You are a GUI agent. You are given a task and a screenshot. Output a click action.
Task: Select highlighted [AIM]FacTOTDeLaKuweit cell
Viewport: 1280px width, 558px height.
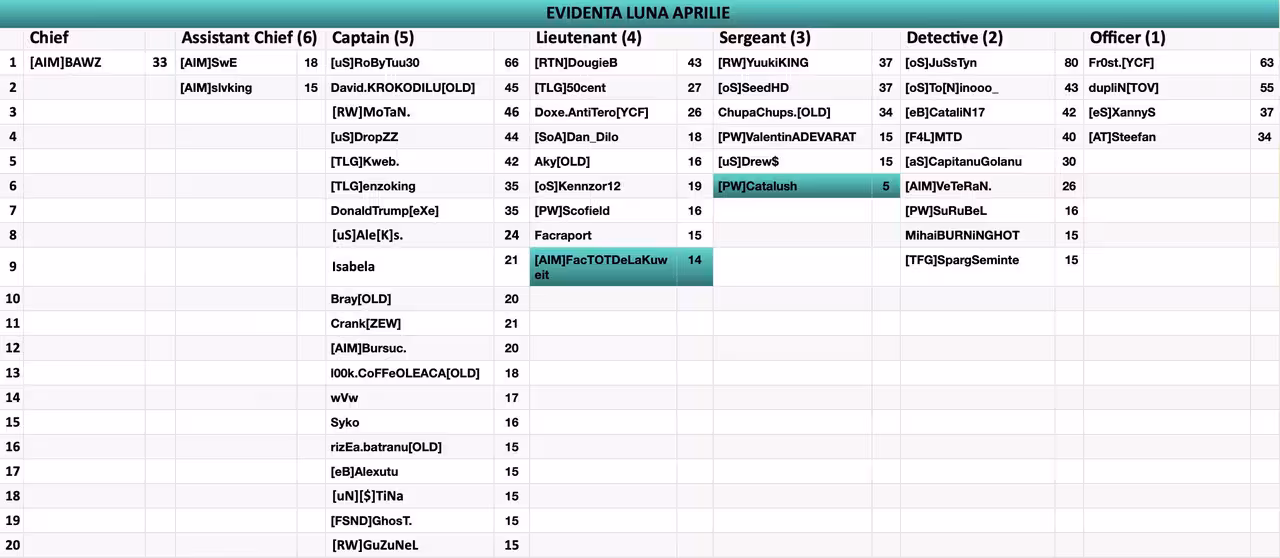[x=603, y=267]
